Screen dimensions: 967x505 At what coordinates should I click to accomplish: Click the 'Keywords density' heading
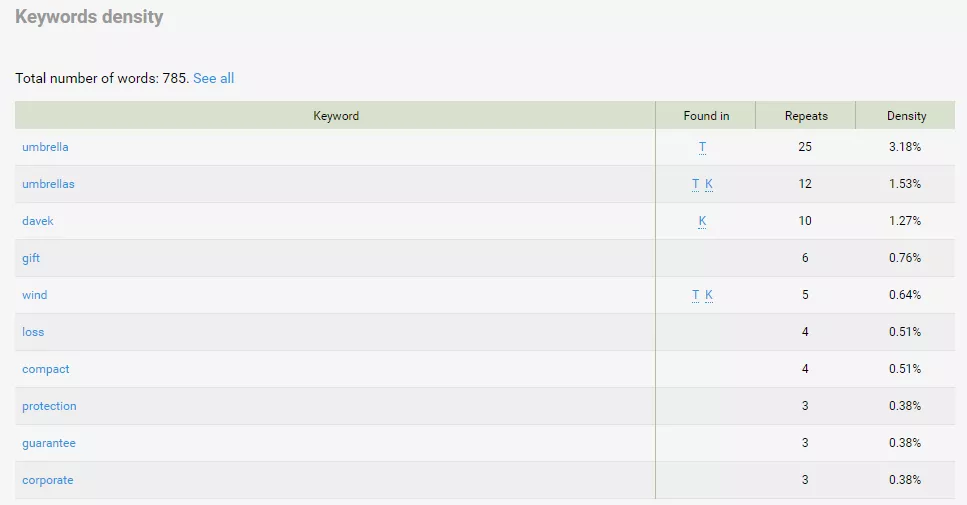89,17
